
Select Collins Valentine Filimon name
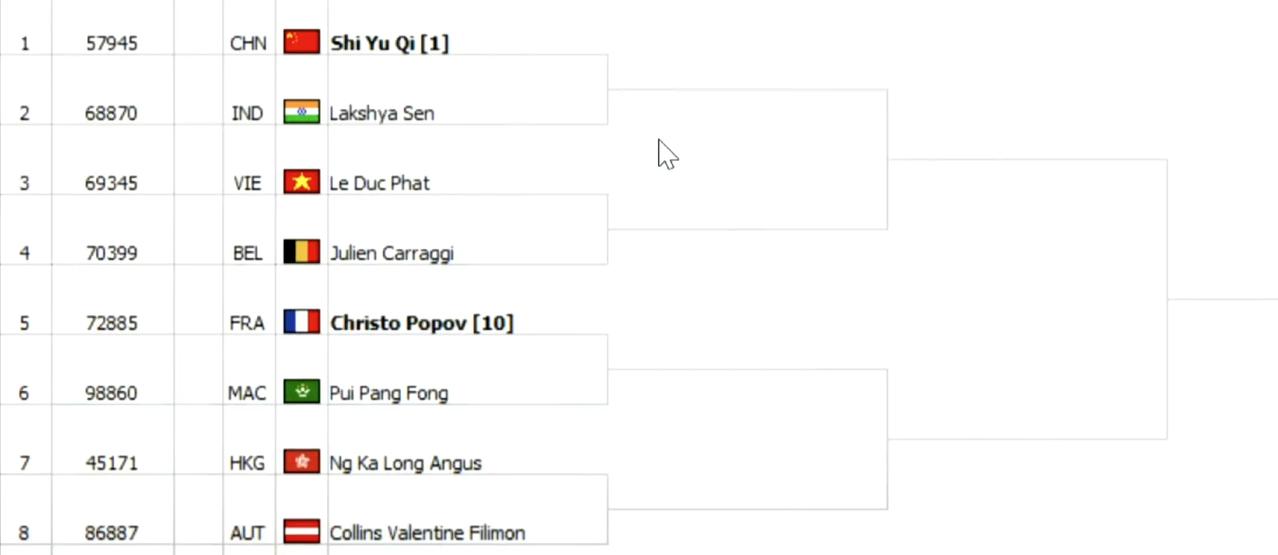click(x=427, y=533)
